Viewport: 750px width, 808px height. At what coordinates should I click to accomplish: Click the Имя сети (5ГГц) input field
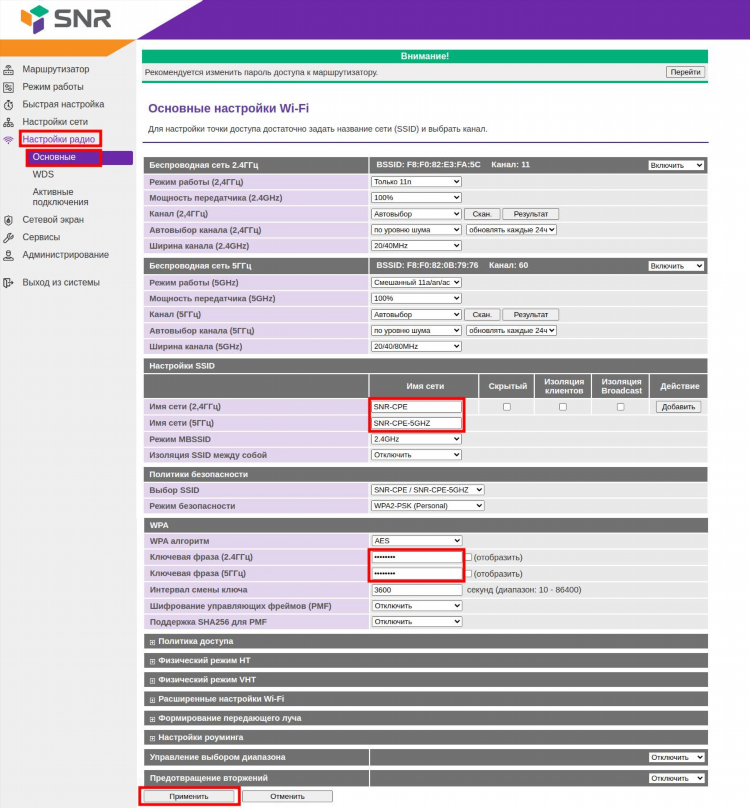pyautogui.click(x=416, y=423)
